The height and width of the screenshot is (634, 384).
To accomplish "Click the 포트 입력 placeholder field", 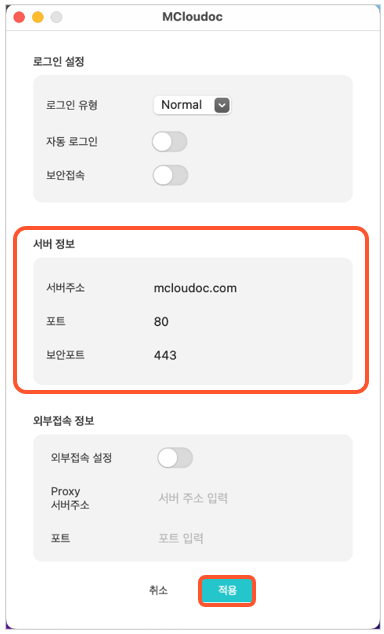I will click(180, 538).
